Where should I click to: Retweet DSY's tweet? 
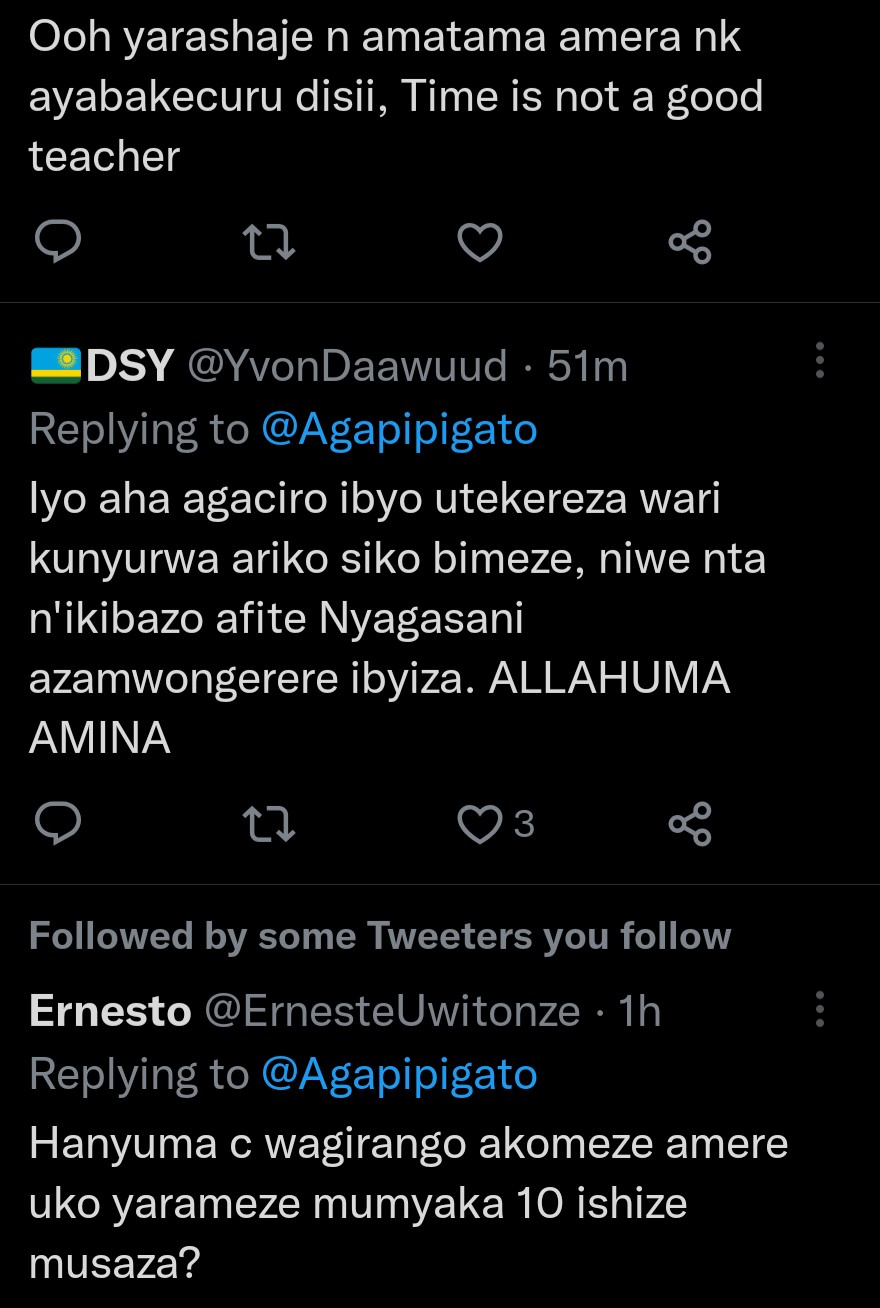coord(270,824)
